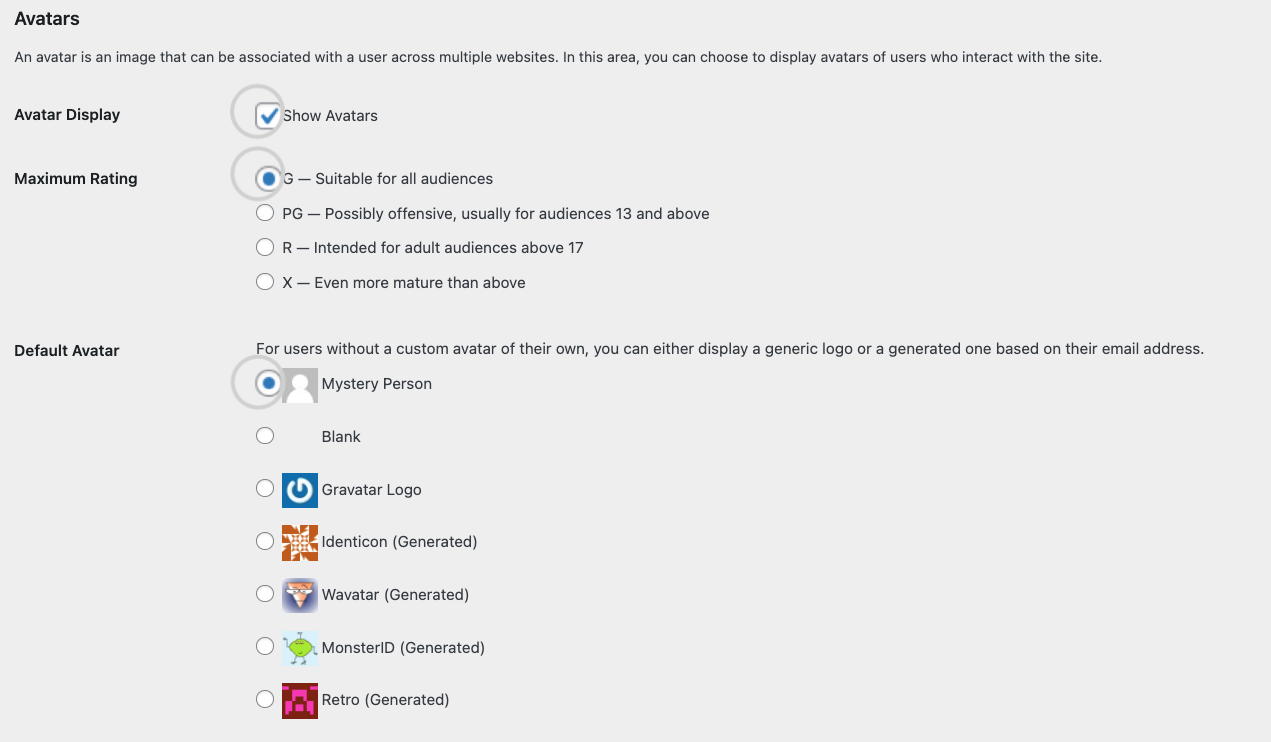
Task: Click the pink Retro pixel avatar image
Action: point(300,701)
